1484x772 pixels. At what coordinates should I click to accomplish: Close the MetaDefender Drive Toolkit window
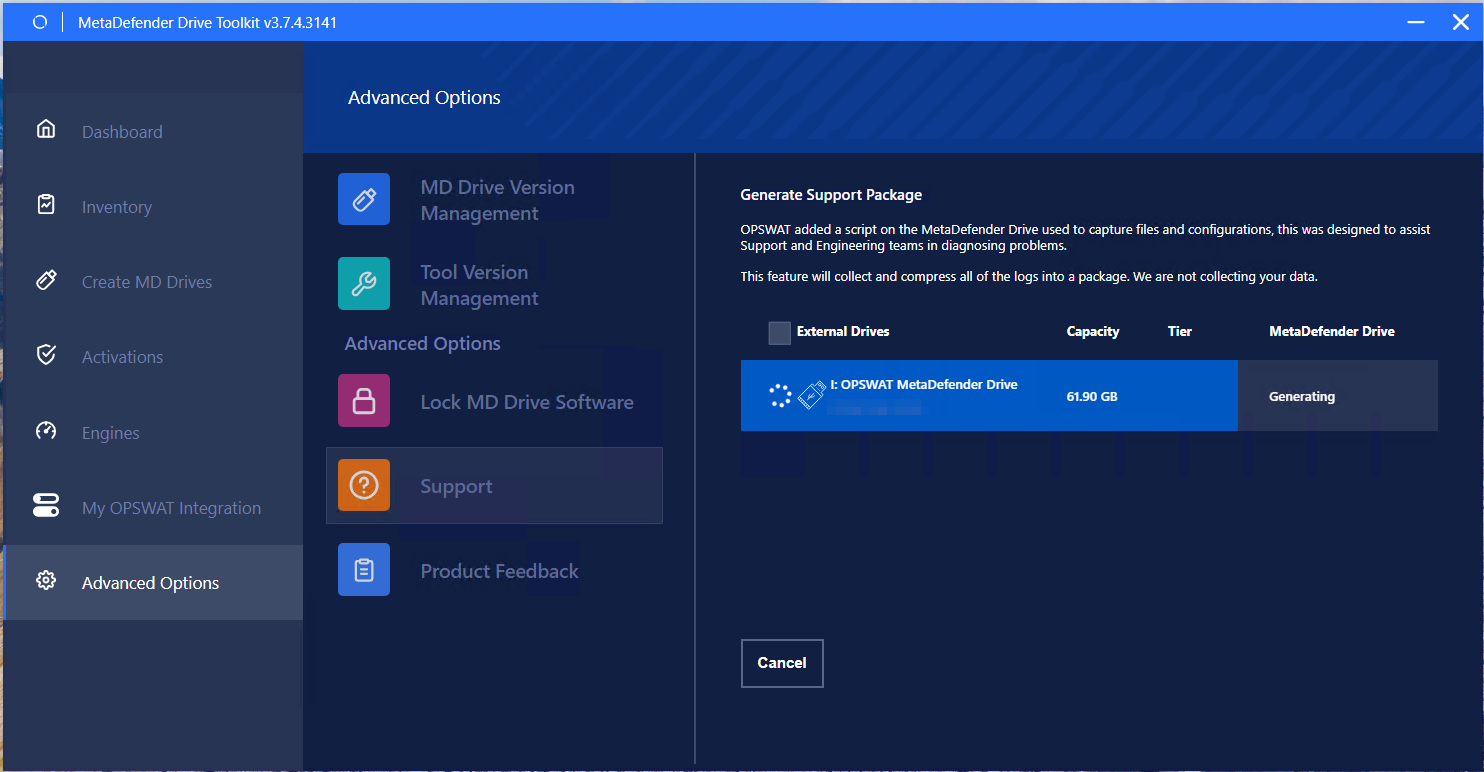click(x=1461, y=22)
